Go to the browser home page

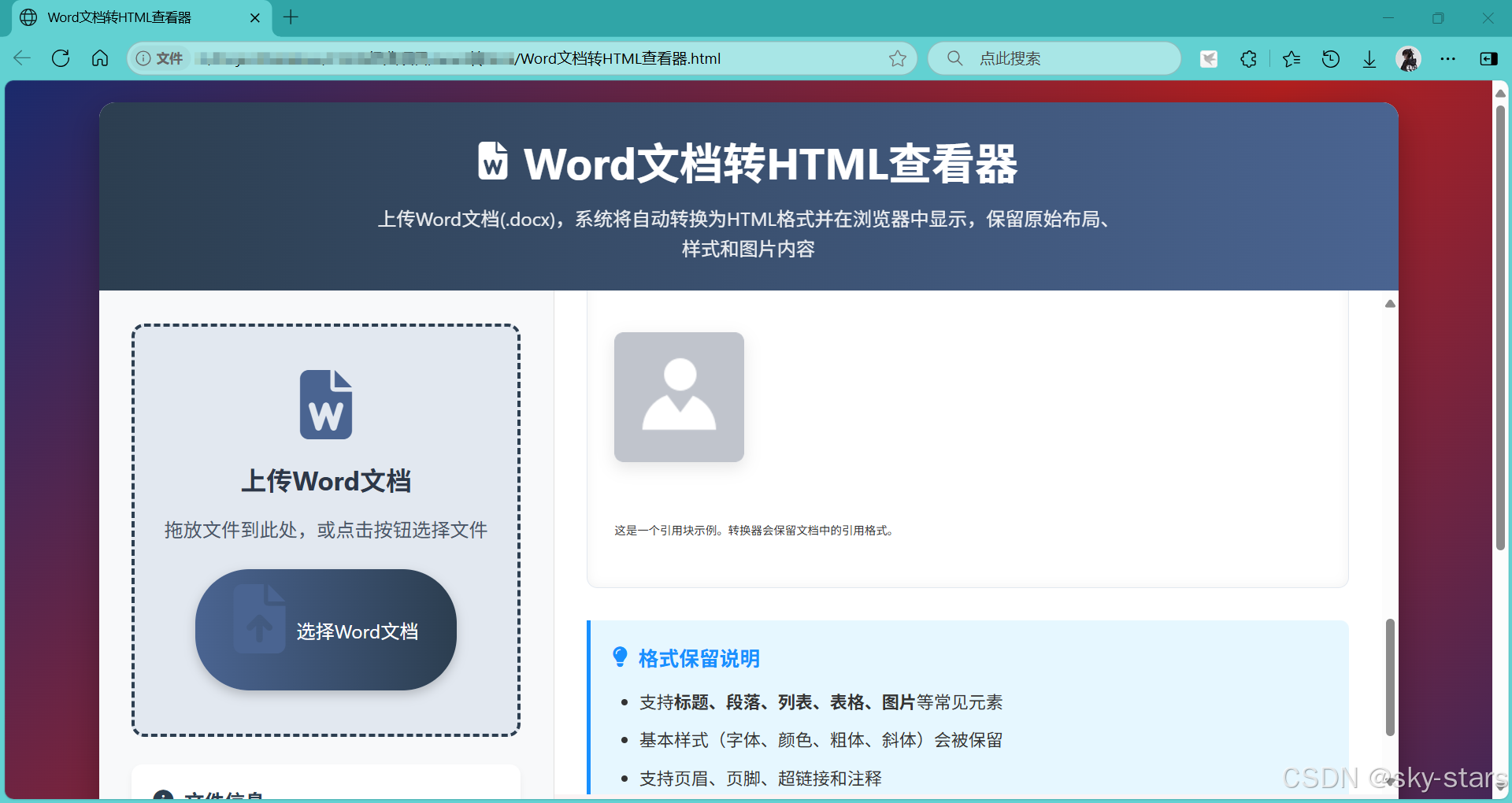[100, 58]
